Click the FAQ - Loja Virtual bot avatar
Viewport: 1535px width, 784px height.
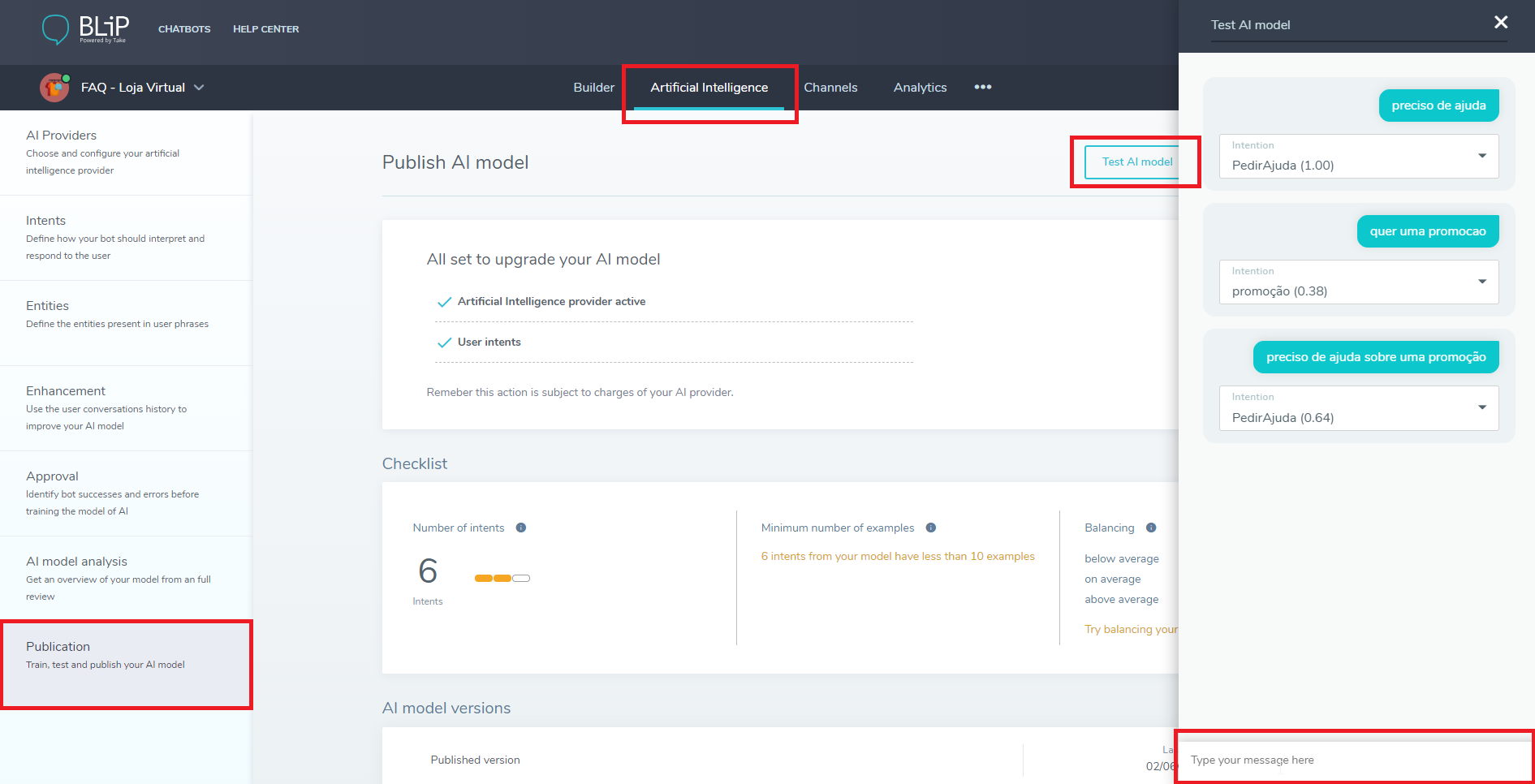click(x=54, y=88)
